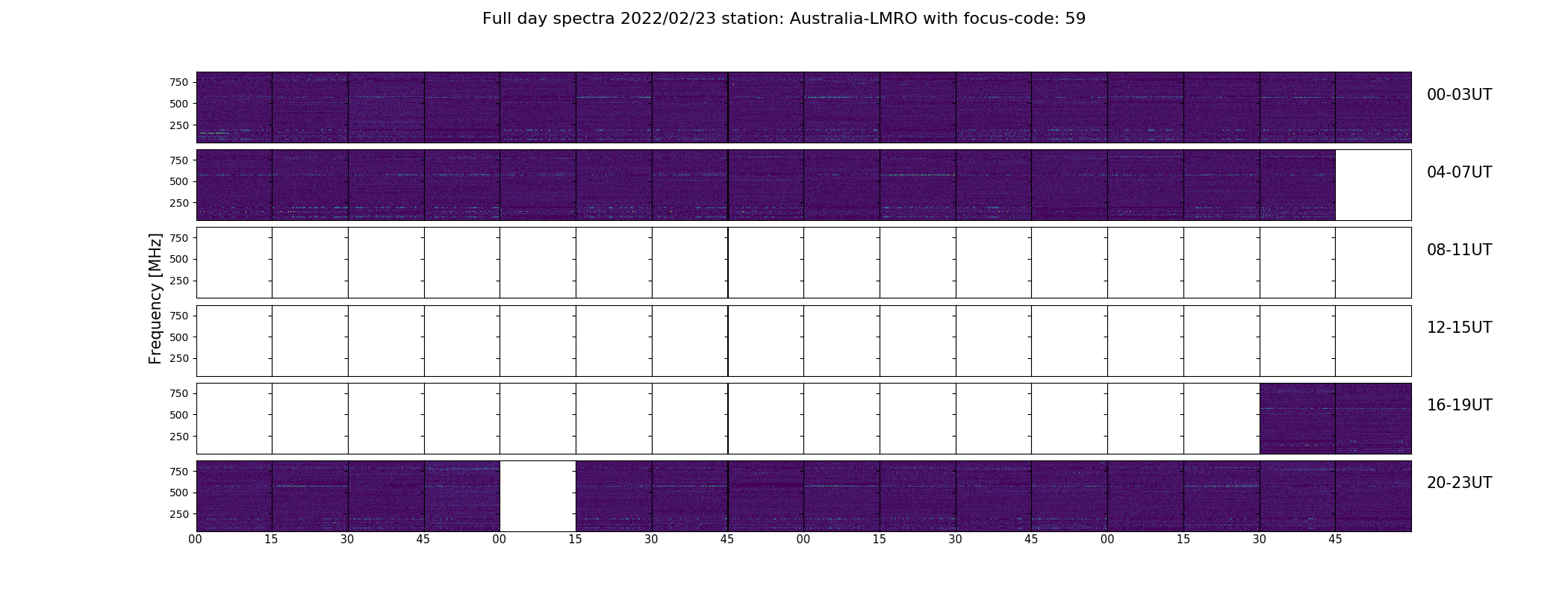Screen dimensions: 1568x597
Task: Select the '12-15UT' row label
Action: click(1459, 328)
